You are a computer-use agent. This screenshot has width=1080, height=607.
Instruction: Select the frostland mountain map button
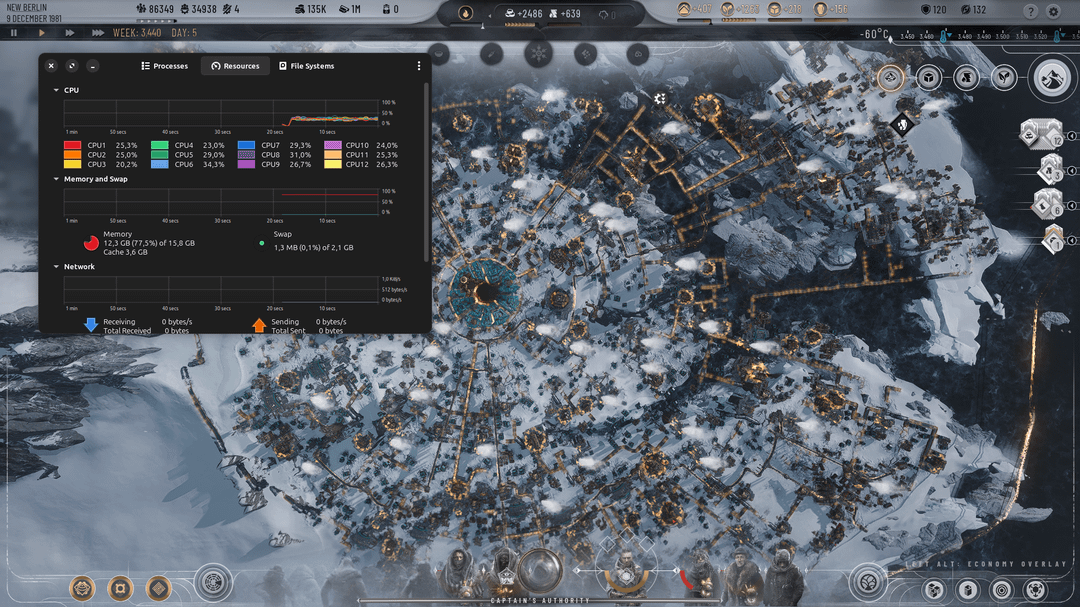coord(1052,78)
